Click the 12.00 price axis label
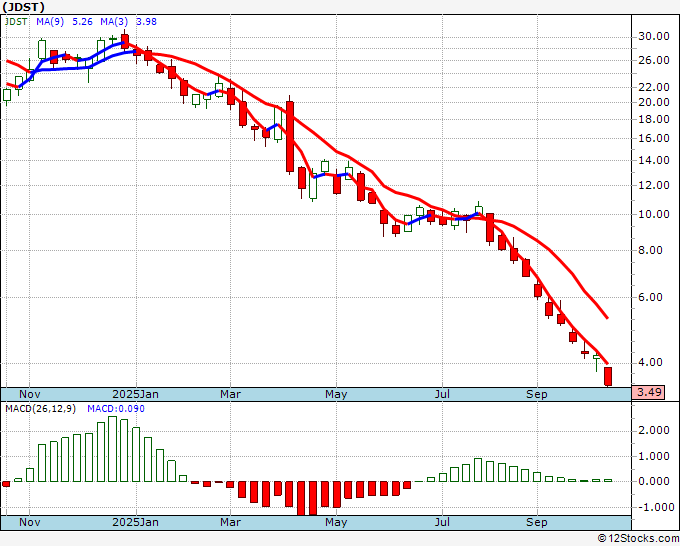680x546 pixels. [654, 185]
